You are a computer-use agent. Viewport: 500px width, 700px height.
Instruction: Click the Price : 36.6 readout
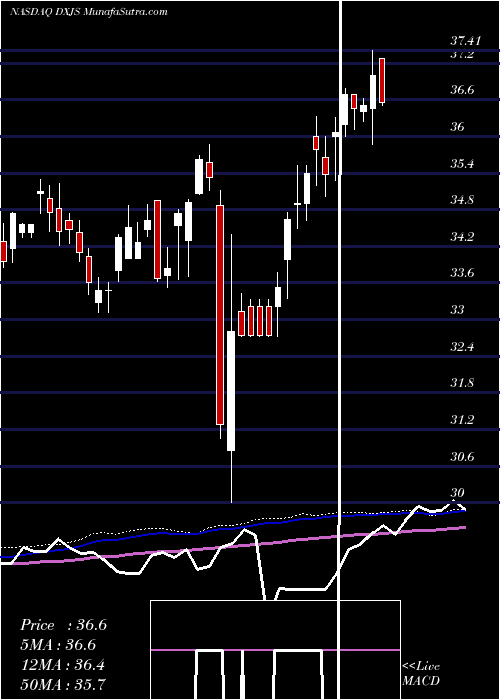point(63,625)
